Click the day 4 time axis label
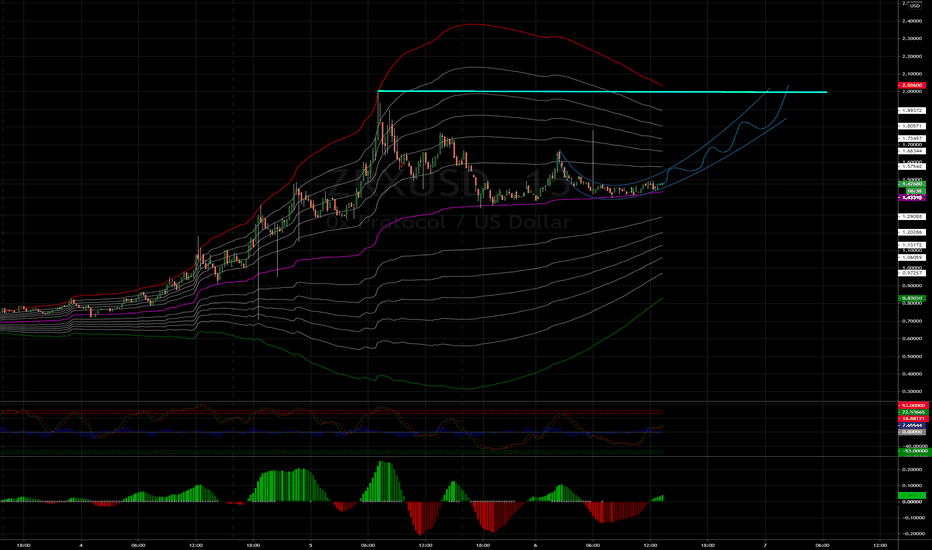Viewport: 932px width, 550px height. tap(81, 545)
